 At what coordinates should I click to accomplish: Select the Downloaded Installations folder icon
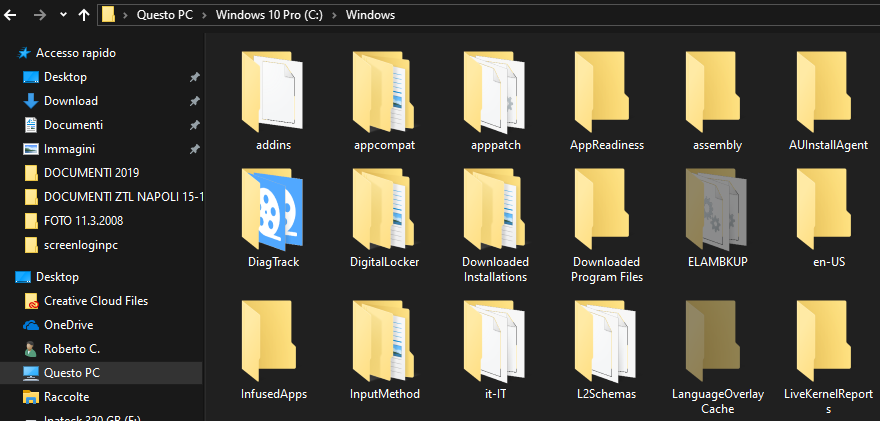(x=495, y=209)
